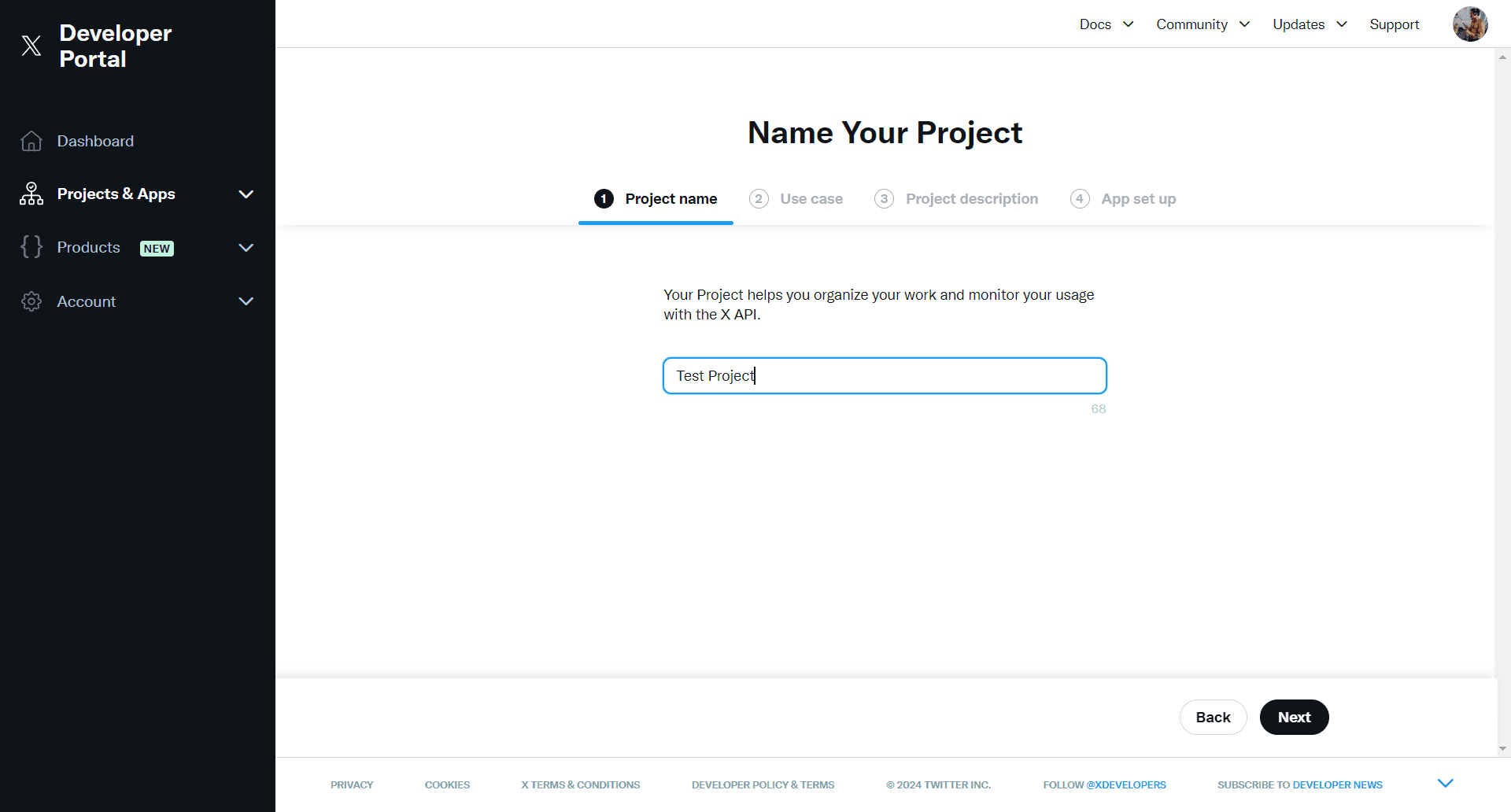Collapse the footer with blue chevron
The image size is (1511, 812).
tap(1445, 783)
